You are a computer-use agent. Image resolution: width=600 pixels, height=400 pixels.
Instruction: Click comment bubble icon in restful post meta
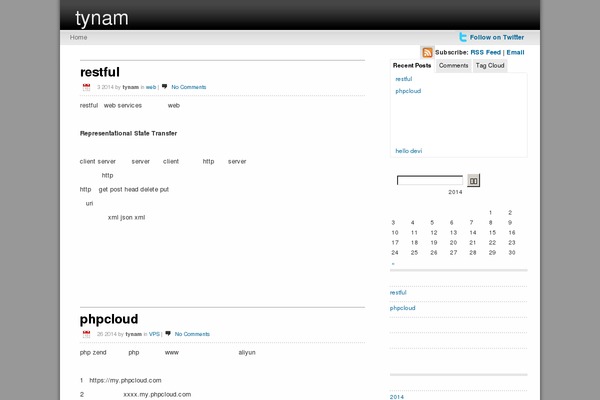point(165,87)
